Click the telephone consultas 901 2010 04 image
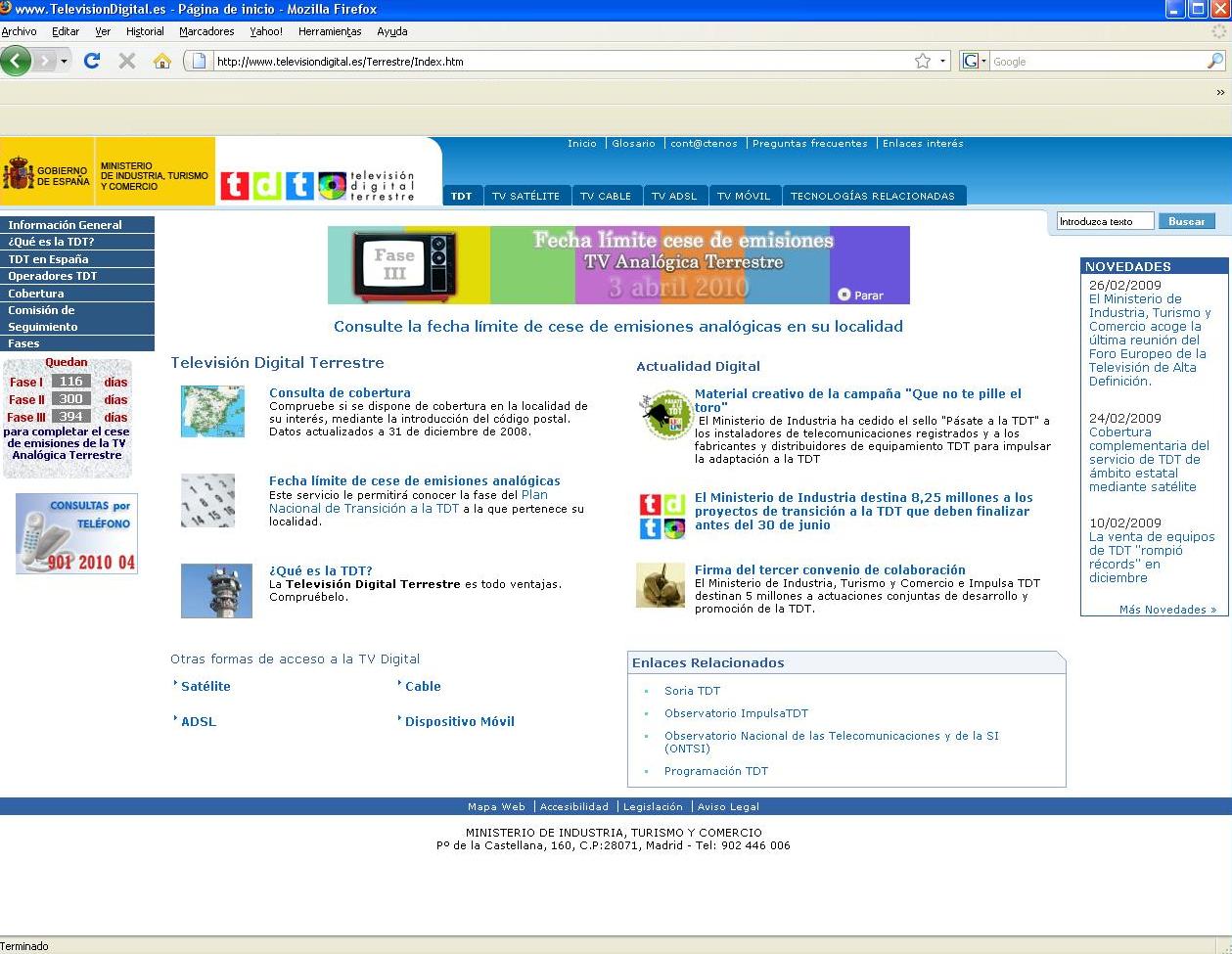The width and height of the screenshot is (1232, 954). click(x=76, y=533)
